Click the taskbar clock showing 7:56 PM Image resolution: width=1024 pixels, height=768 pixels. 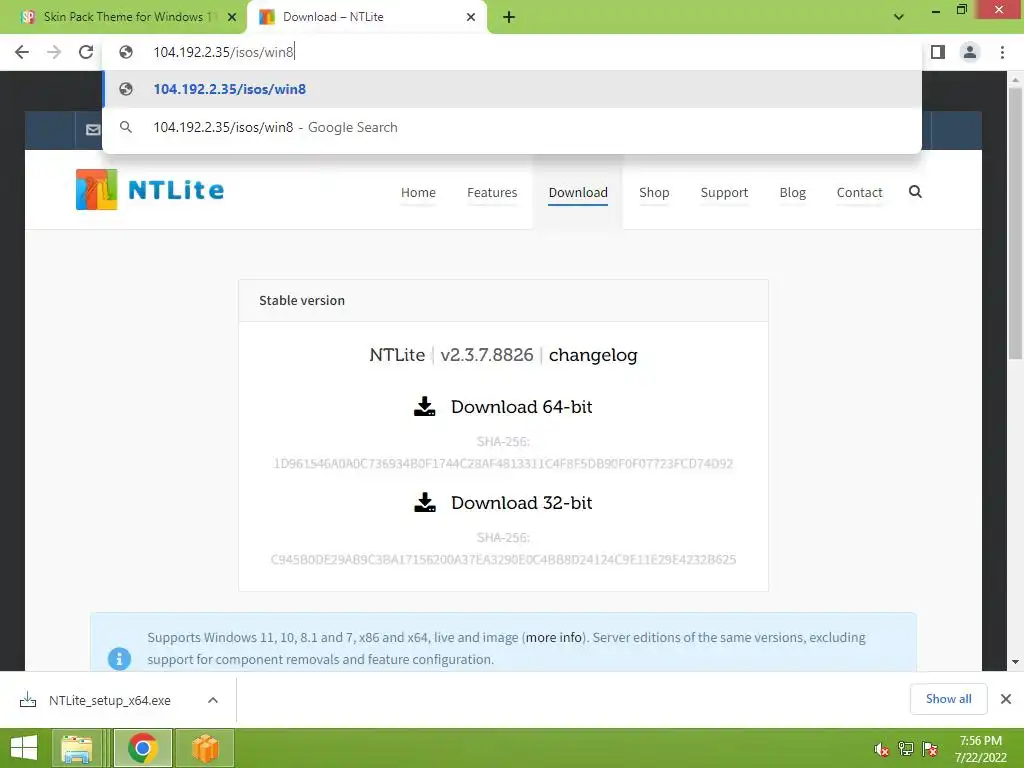[980, 748]
